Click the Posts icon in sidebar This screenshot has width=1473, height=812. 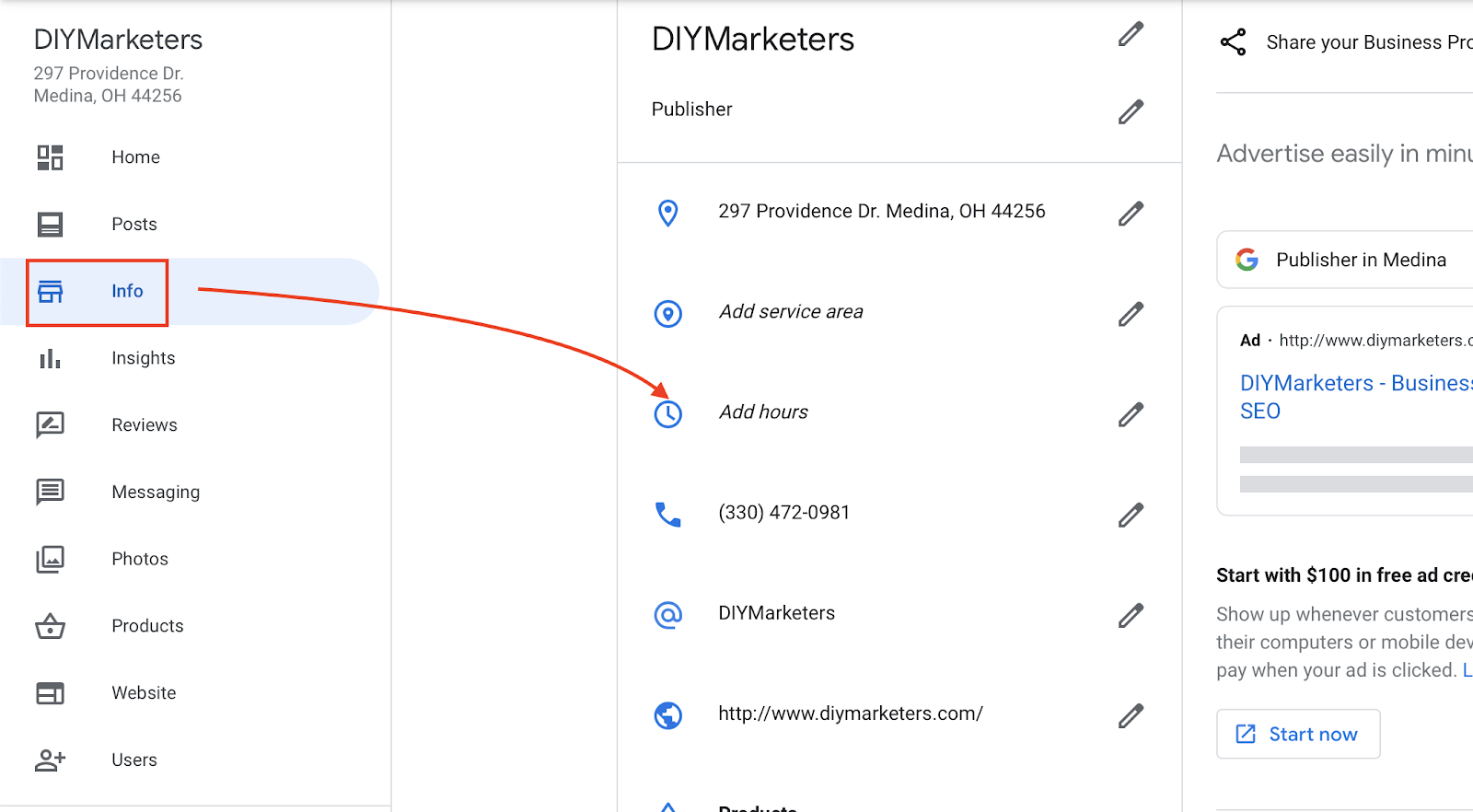click(50, 225)
